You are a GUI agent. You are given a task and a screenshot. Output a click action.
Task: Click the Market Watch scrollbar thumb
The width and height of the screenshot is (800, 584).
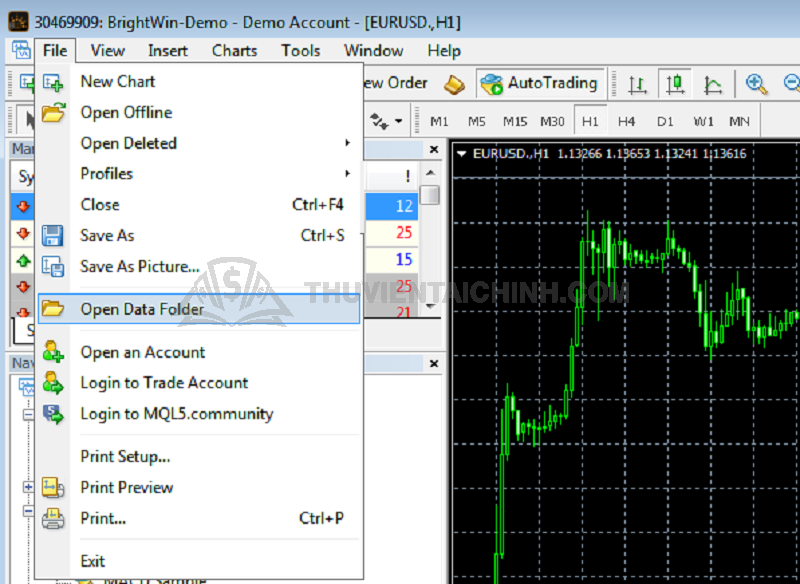click(x=430, y=195)
